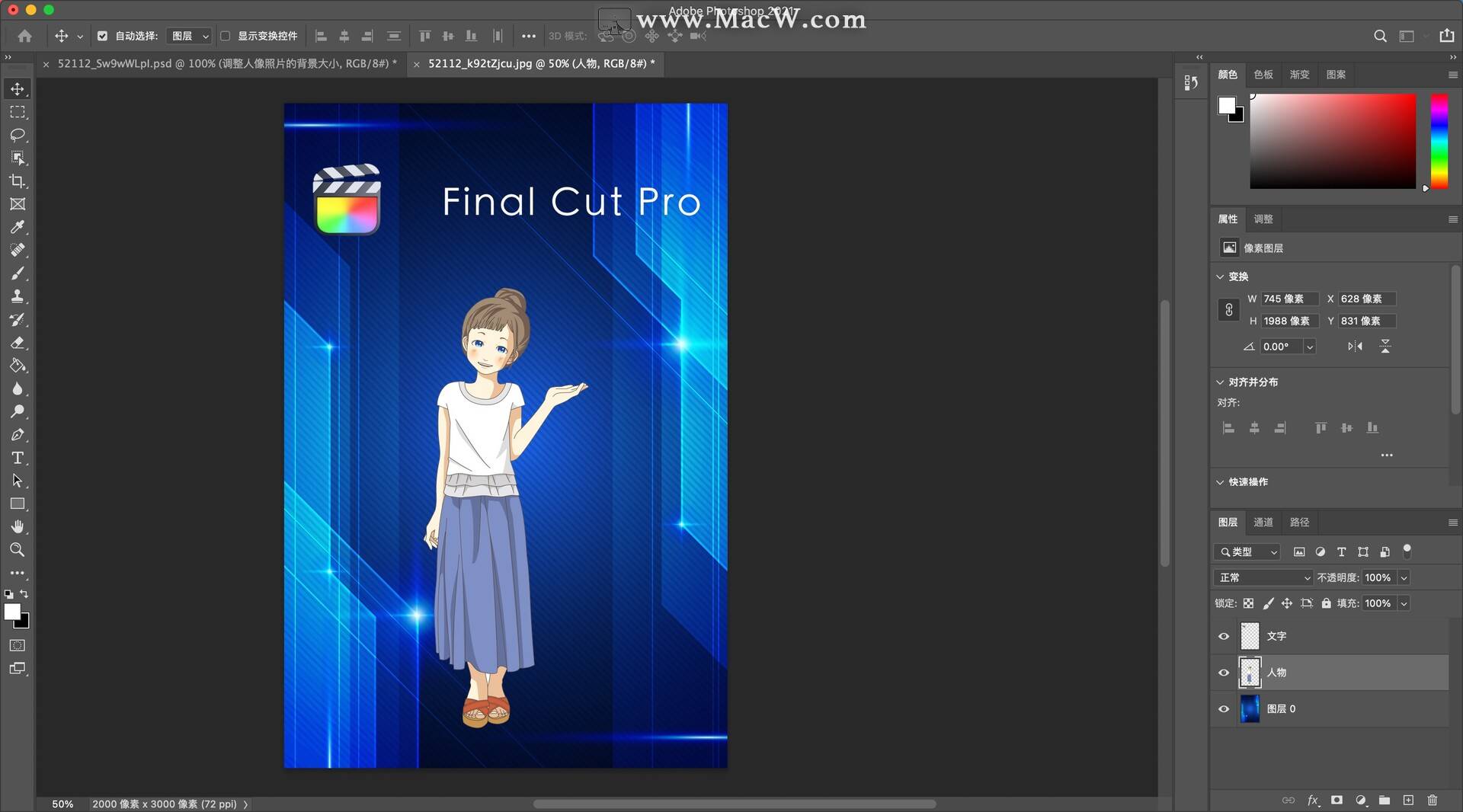1463x812 pixels.
Task: Hide the 文字 layer visibility eye
Action: pos(1224,637)
